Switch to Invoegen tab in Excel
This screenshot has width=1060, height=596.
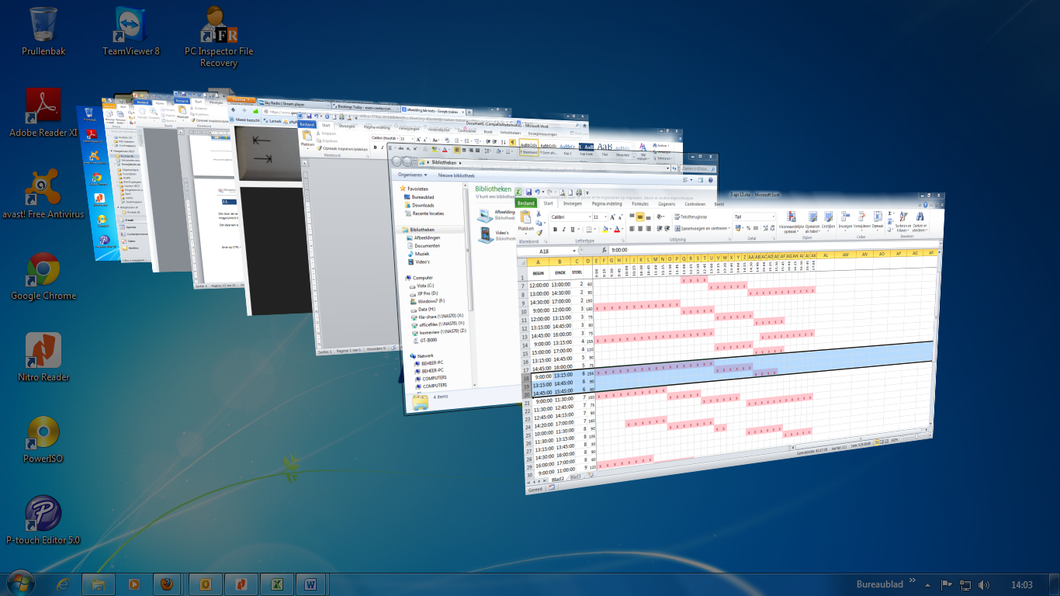[x=573, y=204]
